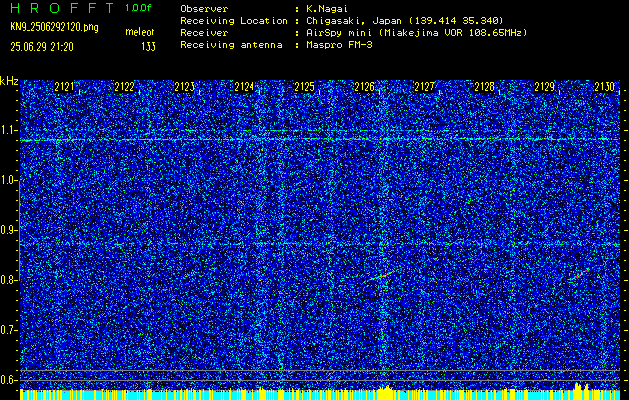Click the 2126 time marker
Image resolution: width=629 pixels, height=400 pixels.
point(365,87)
